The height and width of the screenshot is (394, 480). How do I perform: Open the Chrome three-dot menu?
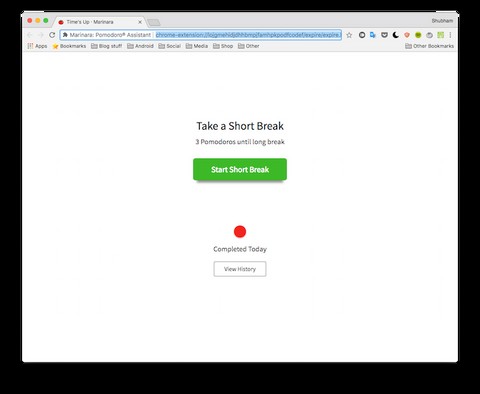(x=450, y=35)
